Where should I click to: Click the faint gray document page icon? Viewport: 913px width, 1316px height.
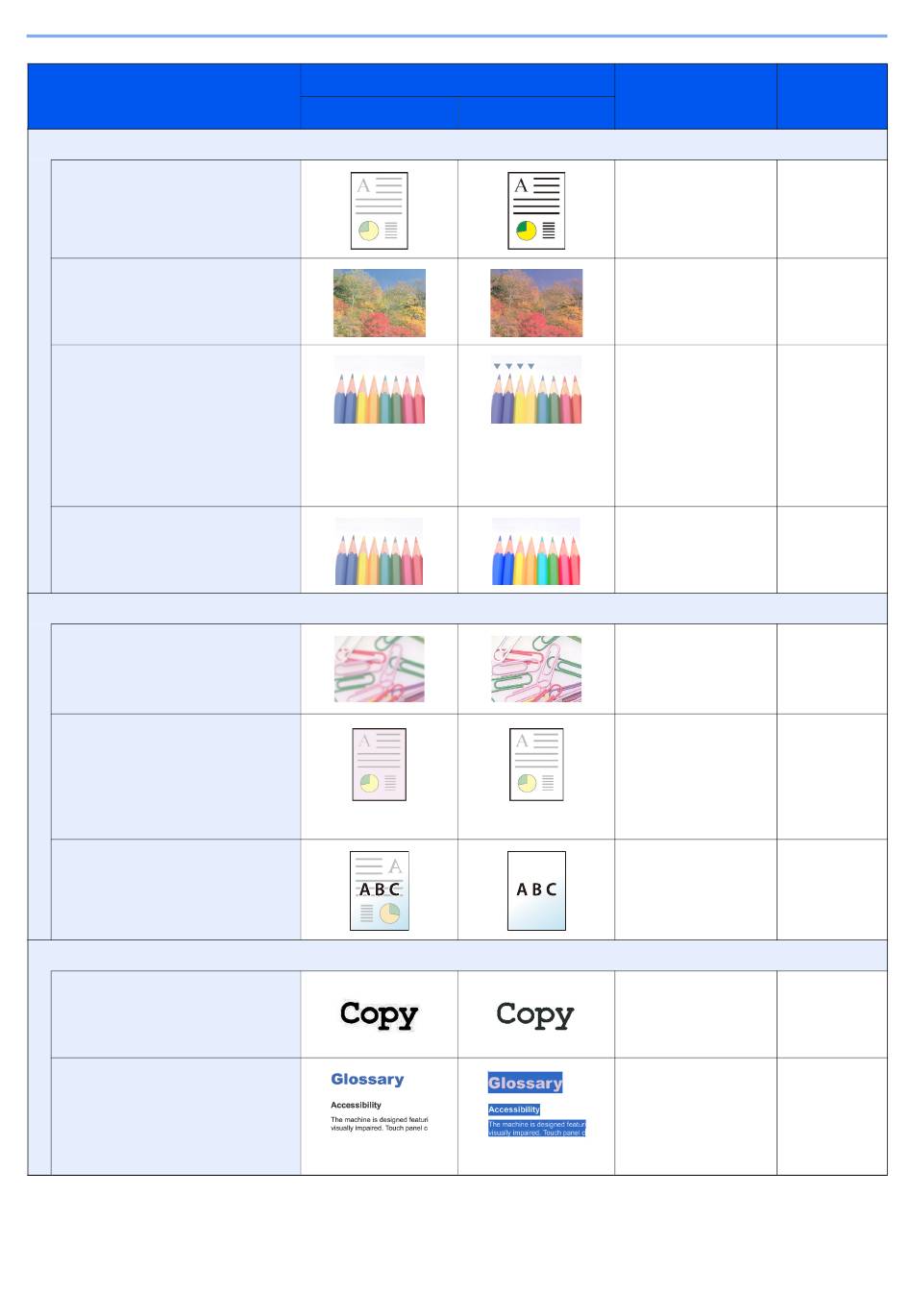point(379,210)
